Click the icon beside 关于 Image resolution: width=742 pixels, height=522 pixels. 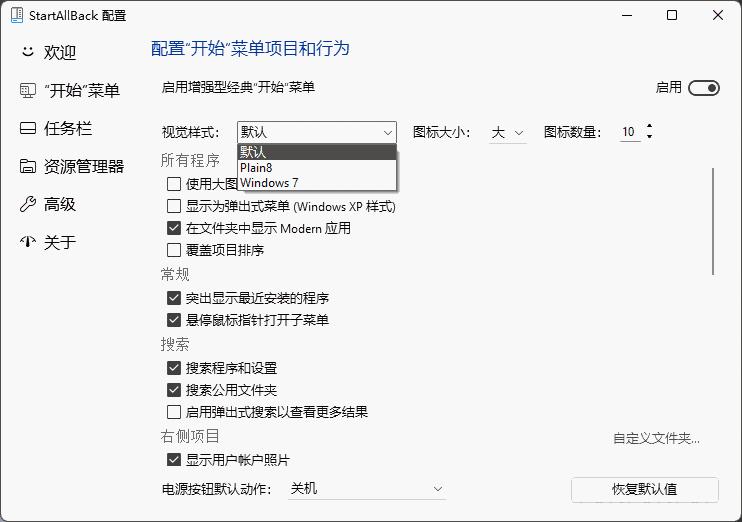pyautogui.click(x=27, y=242)
